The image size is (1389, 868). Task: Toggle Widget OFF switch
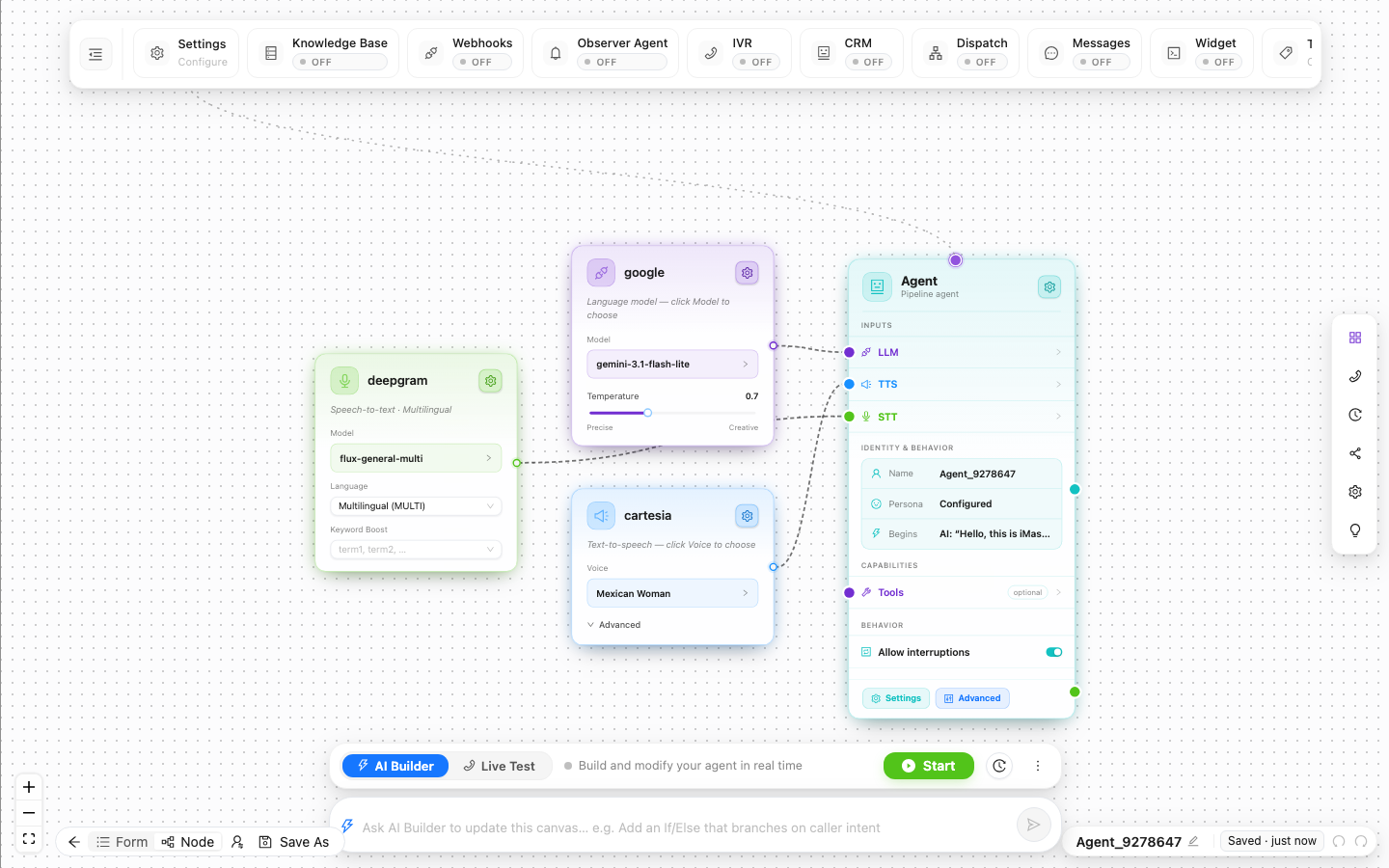1218,62
